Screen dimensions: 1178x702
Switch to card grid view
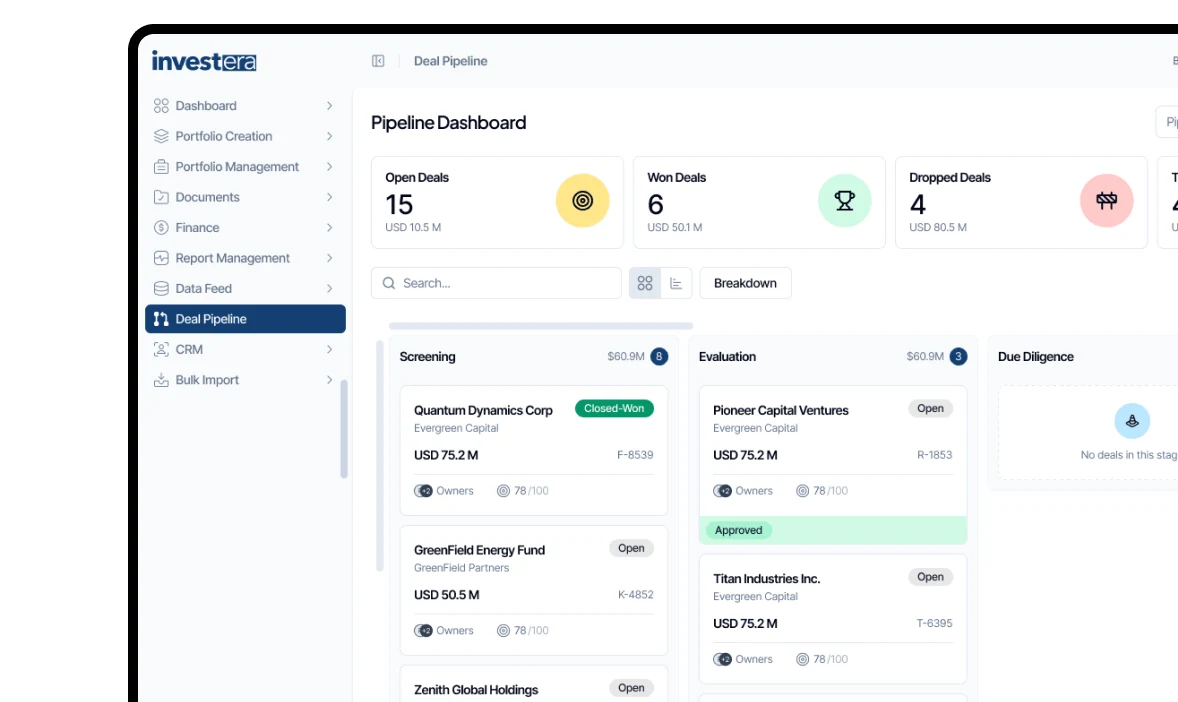[645, 283]
